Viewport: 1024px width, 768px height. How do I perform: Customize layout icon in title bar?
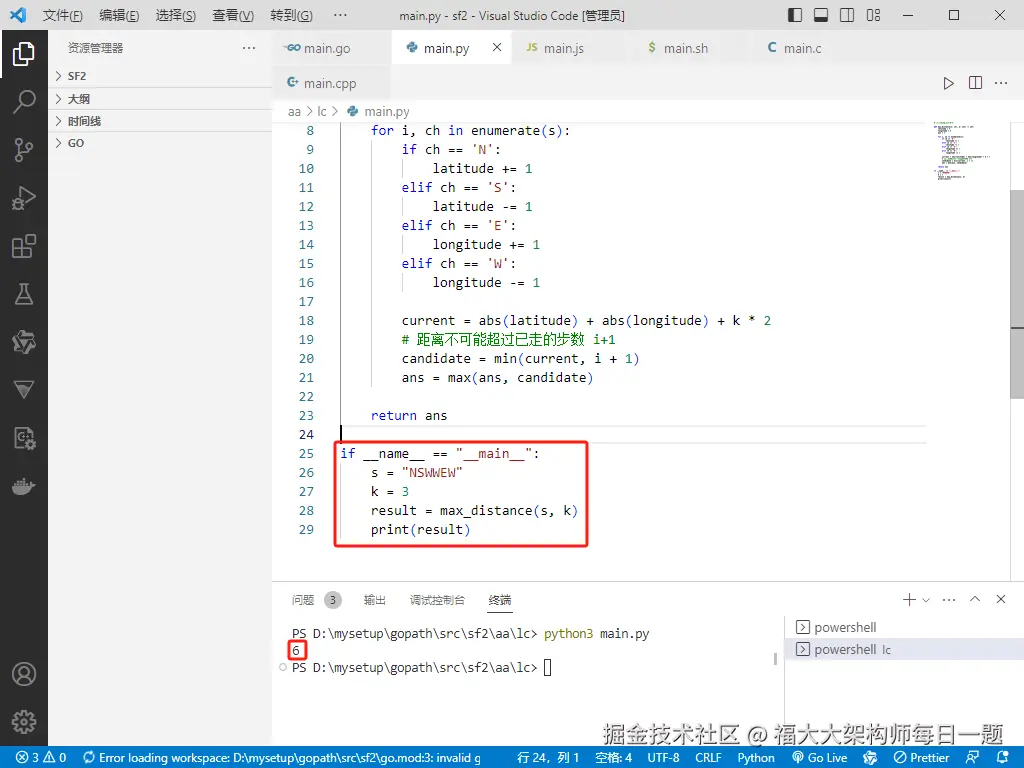873,15
